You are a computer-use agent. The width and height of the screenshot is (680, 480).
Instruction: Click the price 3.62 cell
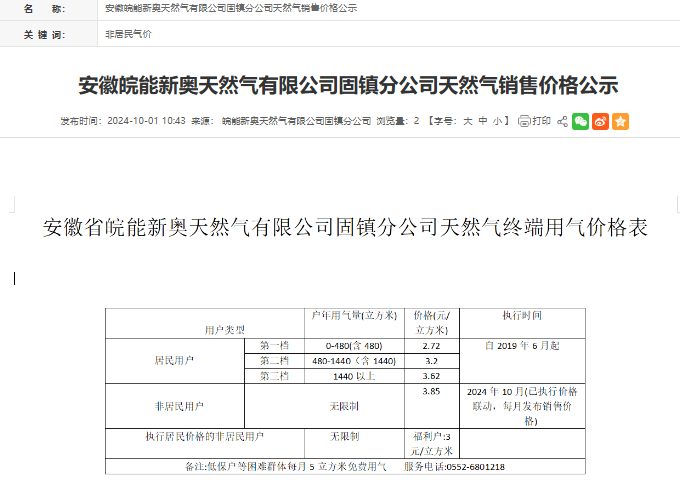(432, 376)
